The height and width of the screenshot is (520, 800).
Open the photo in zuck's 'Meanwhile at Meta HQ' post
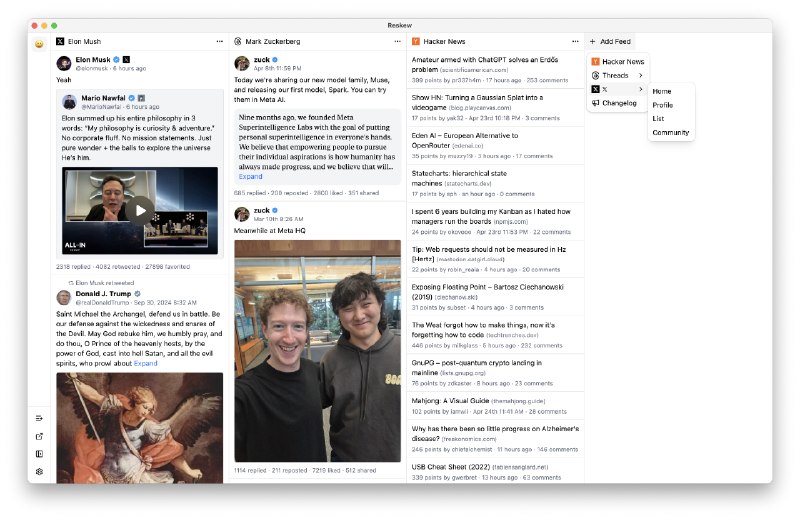point(317,351)
